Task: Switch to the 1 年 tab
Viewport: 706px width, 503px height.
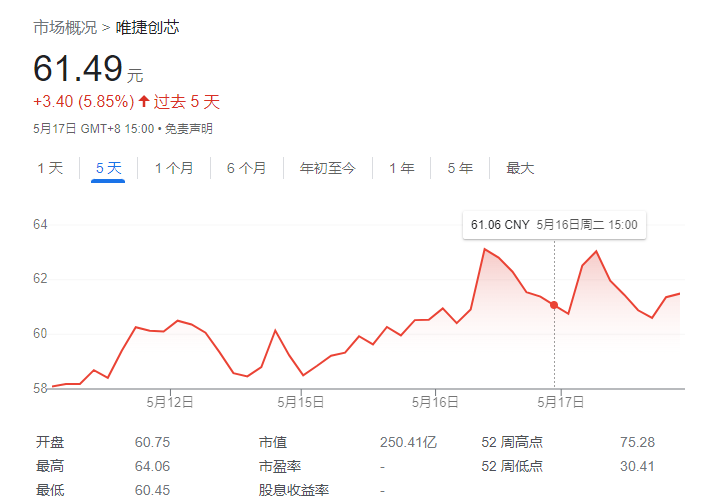Action: coord(402,168)
